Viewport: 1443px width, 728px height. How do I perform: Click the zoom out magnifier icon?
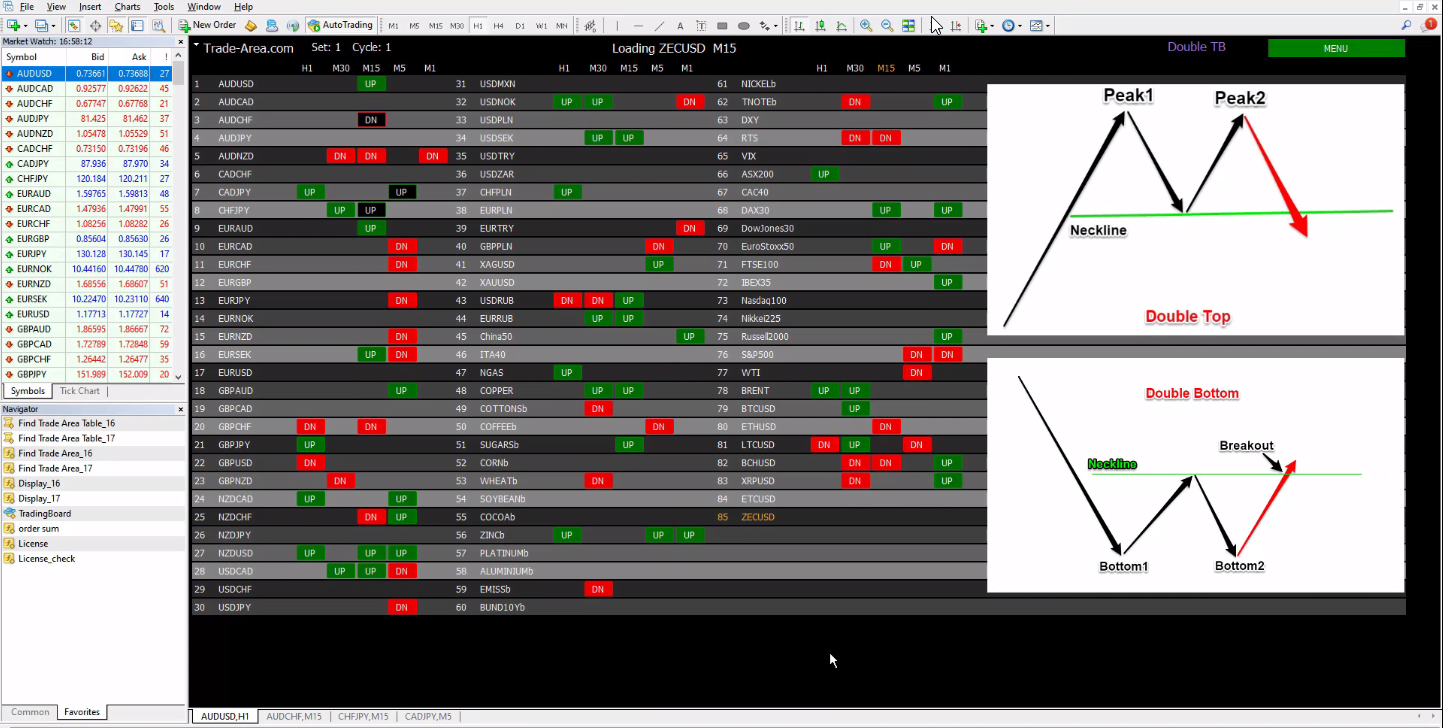point(887,25)
